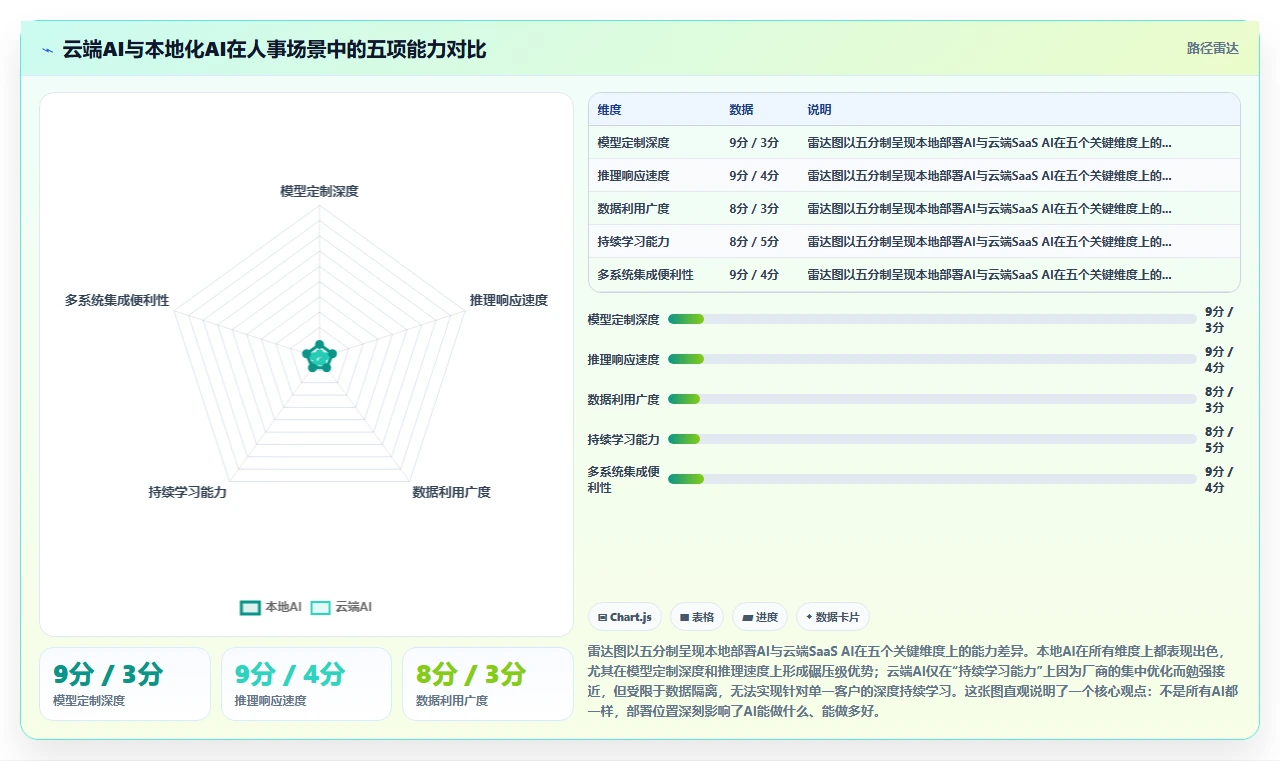
Task: Click the 路径雷达 tag in the header
Action: (1212, 48)
